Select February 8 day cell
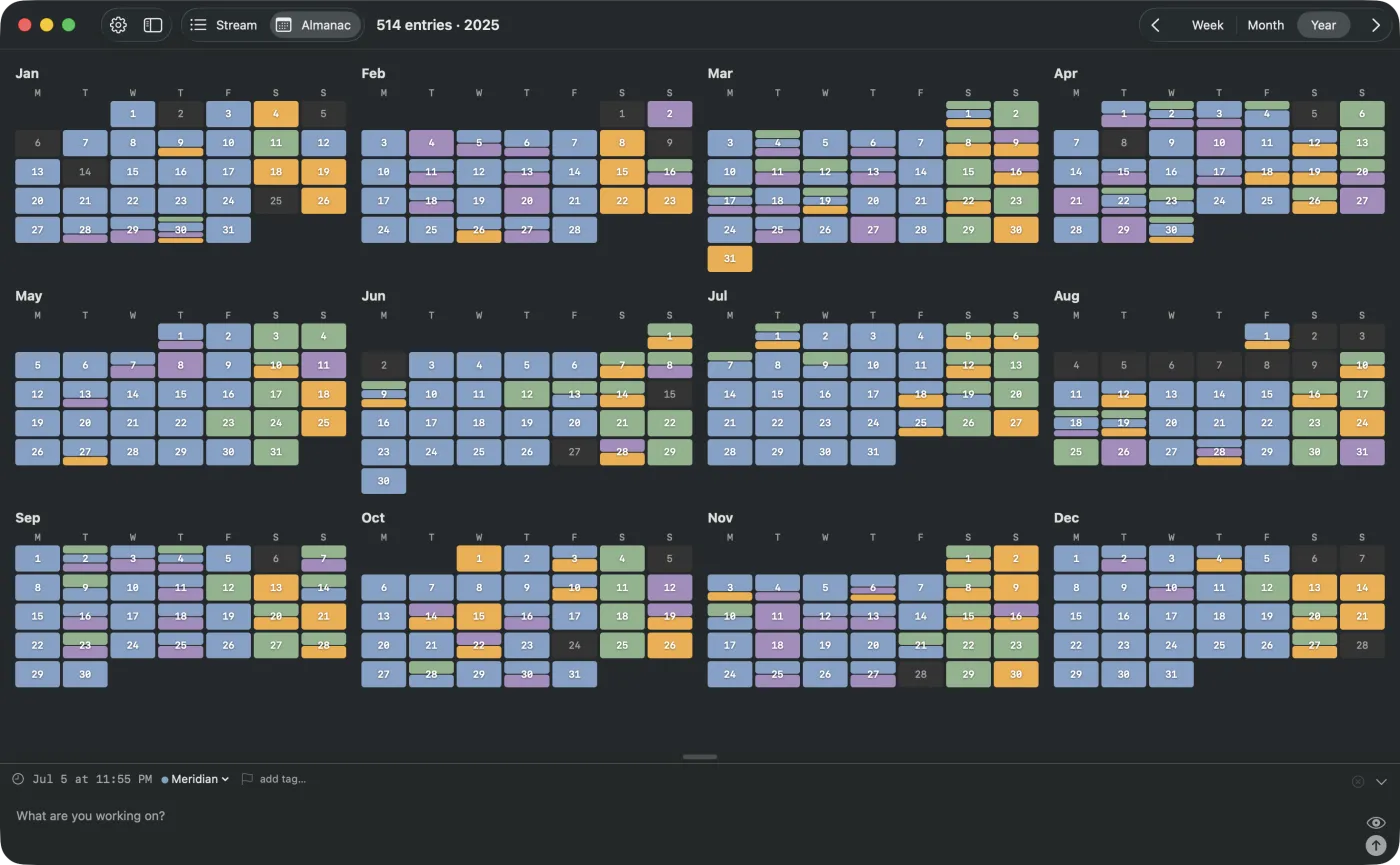 point(622,143)
